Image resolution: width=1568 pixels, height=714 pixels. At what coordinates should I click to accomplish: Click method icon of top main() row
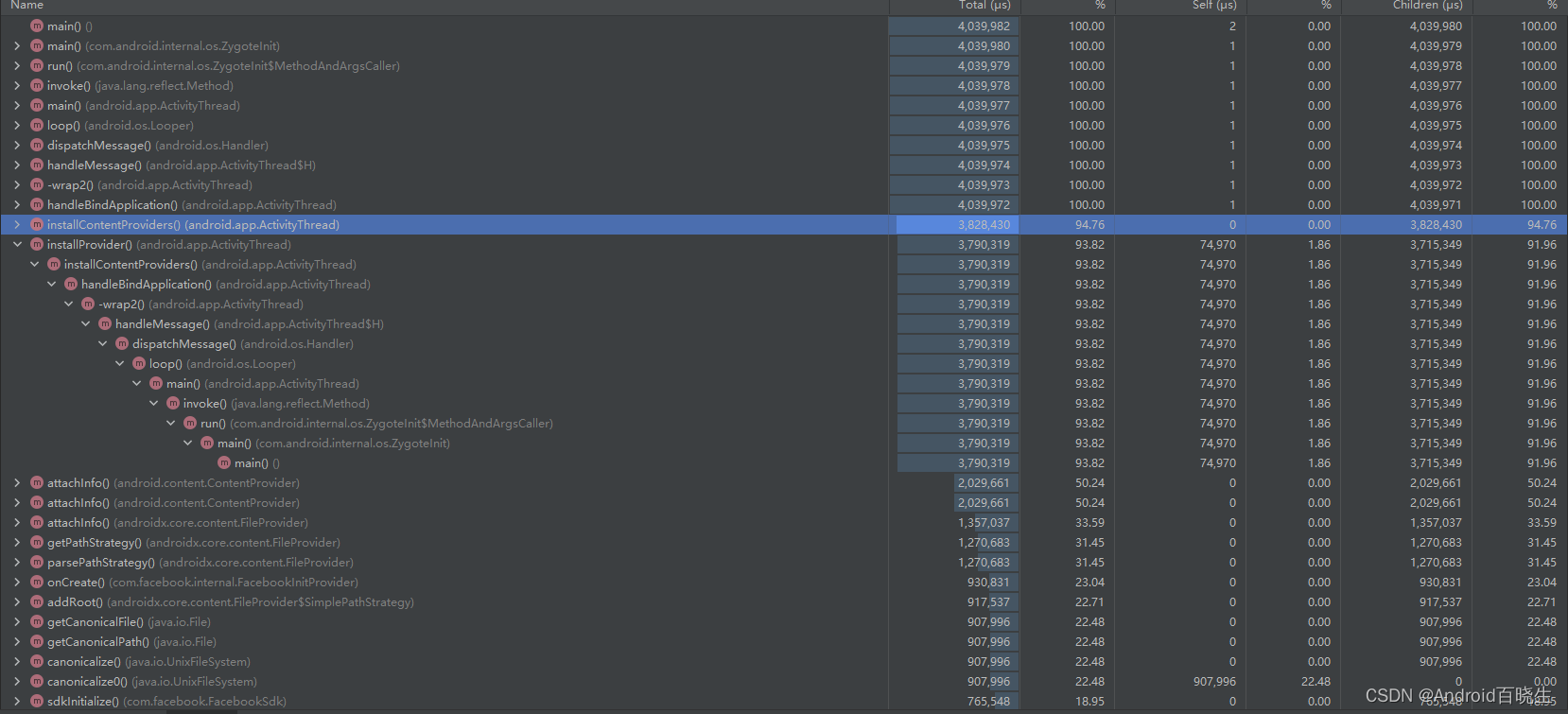click(37, 26)
